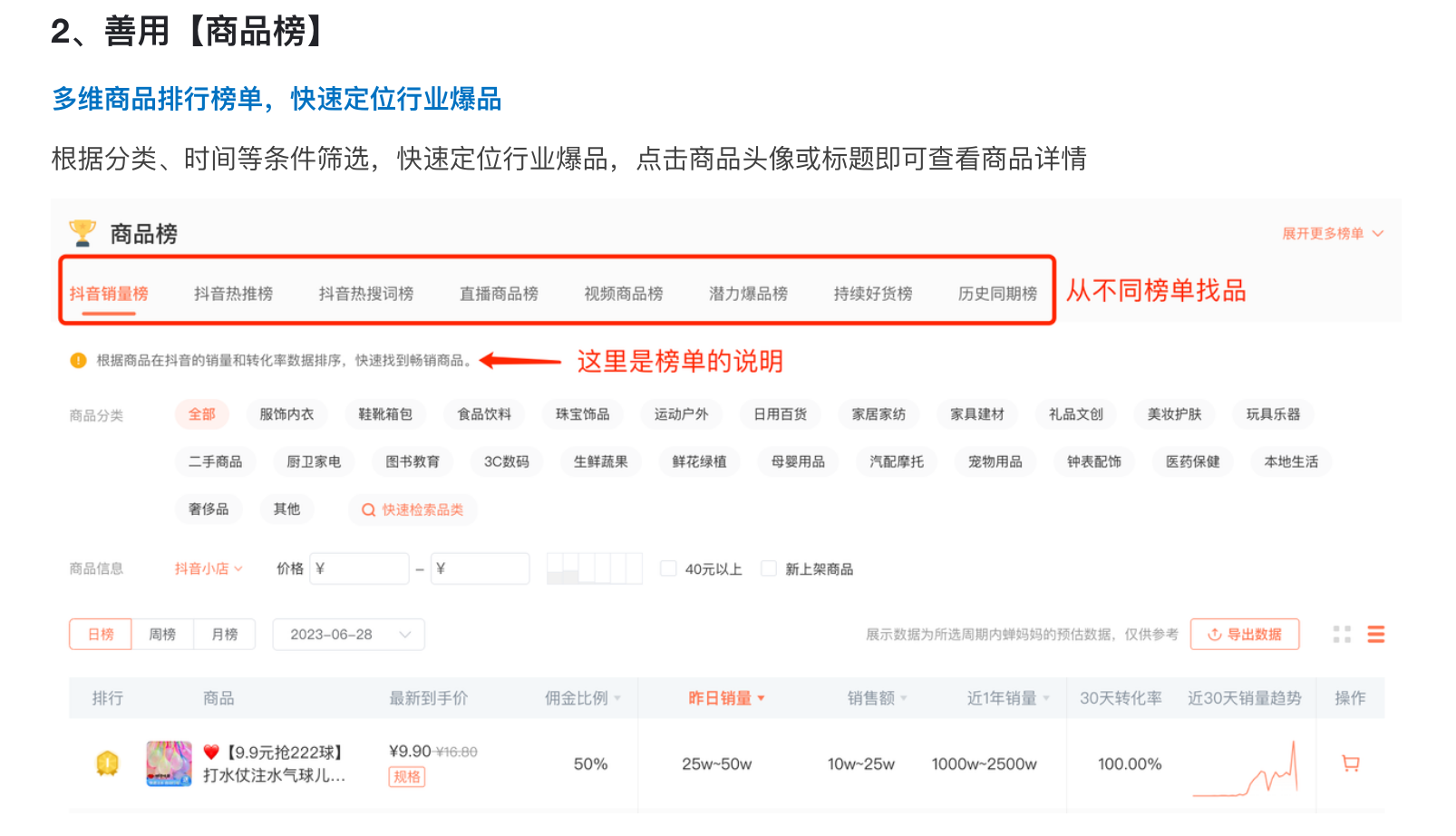Switch to list view icon
1456x836 pixels.
click(x=1375, y=635)
